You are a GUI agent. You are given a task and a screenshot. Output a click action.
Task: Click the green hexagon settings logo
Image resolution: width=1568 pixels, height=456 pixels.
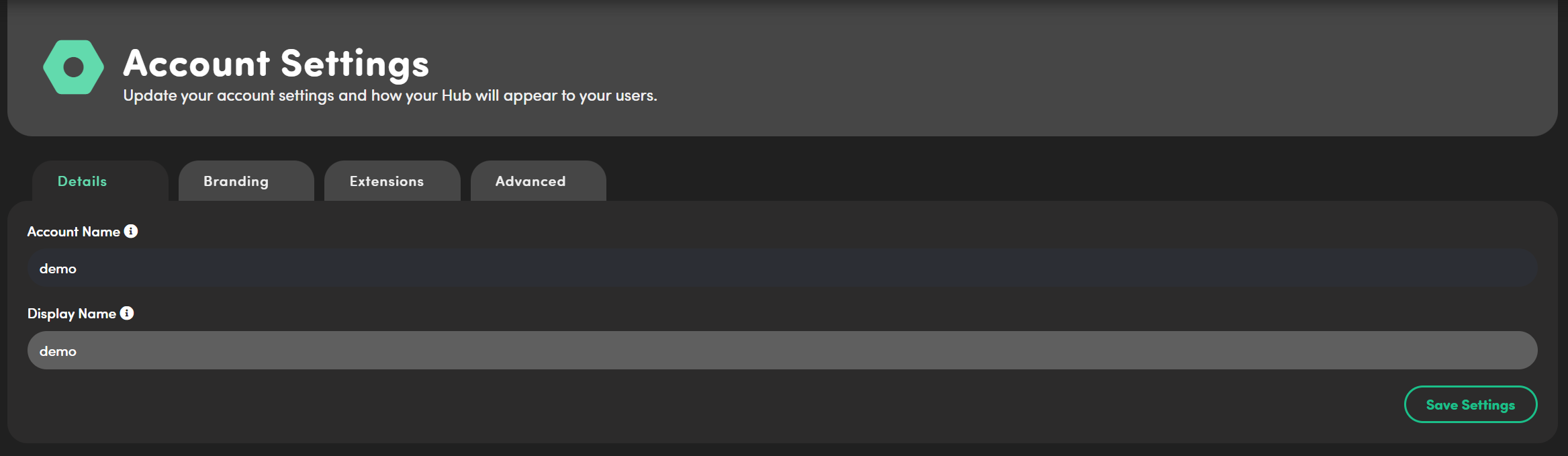54,67
